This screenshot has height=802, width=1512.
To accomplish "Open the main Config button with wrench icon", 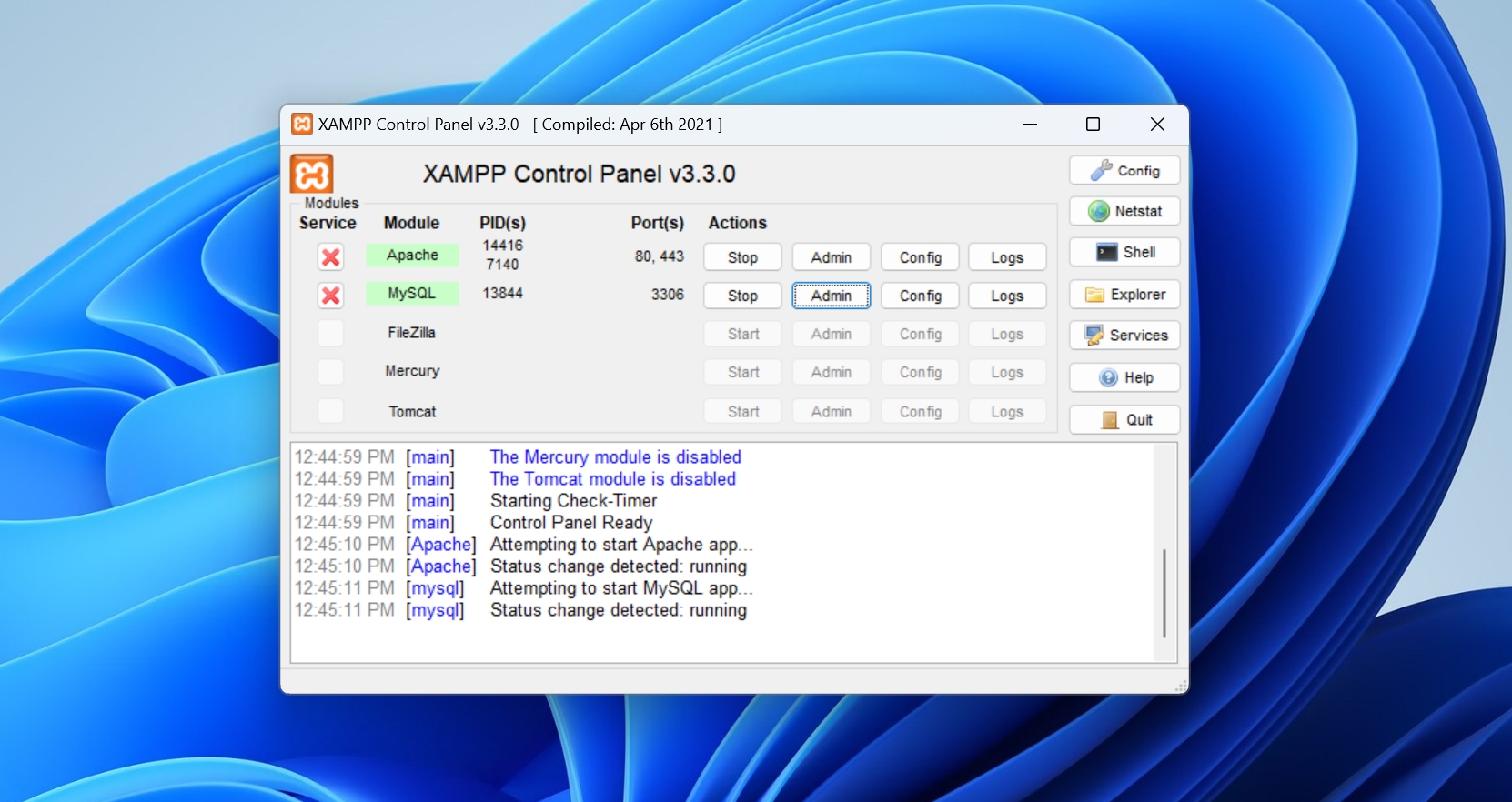I will click(x=1124, y=170).
